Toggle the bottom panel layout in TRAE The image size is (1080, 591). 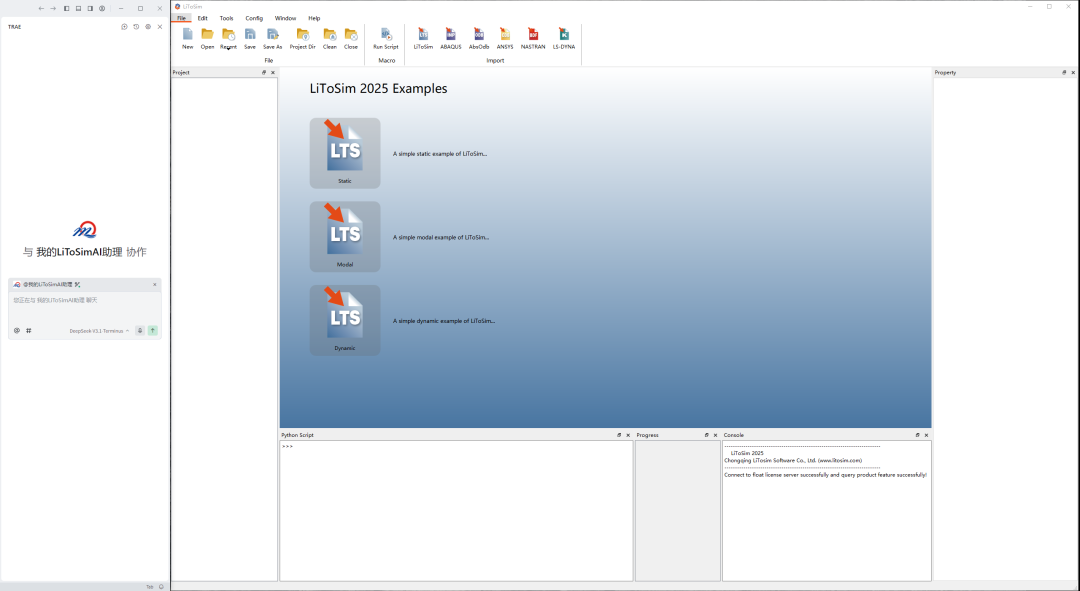(79, 8)
